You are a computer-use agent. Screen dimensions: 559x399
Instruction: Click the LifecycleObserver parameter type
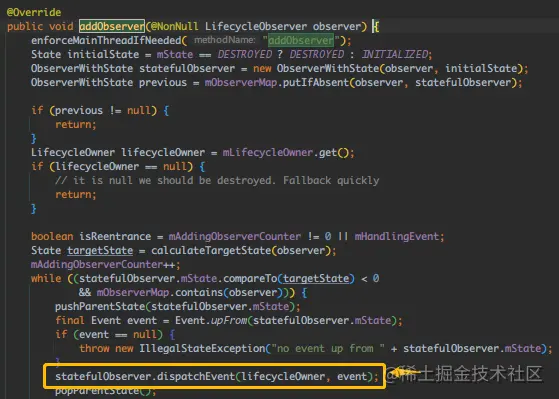(256, 26)
